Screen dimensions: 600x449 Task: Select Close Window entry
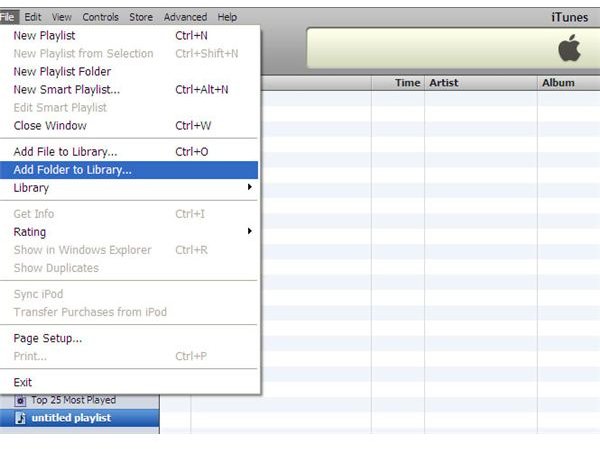pos(129,126)
